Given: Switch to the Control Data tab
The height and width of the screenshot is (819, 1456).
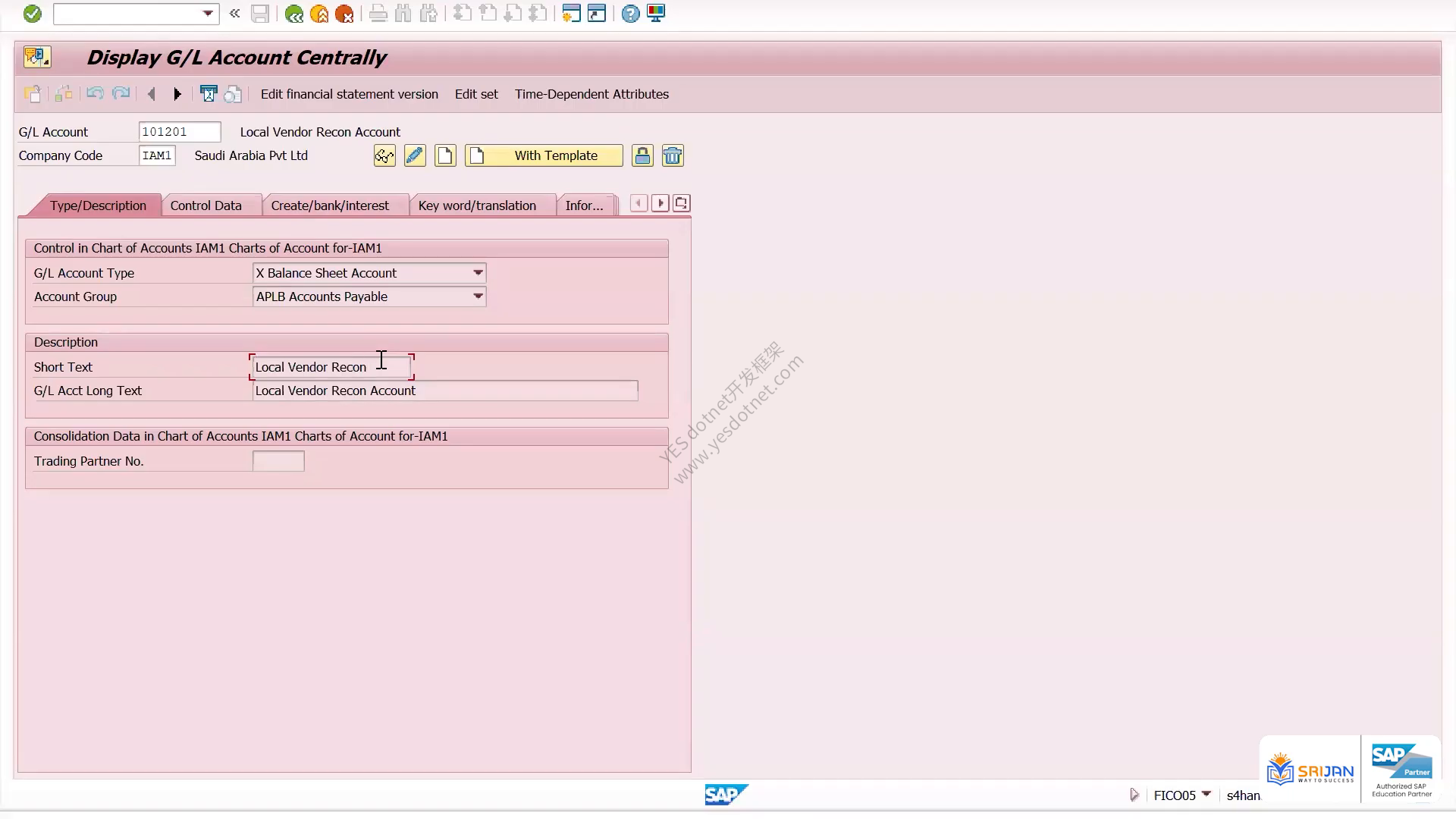Looking at the screenshot, I should pos(206,206).
